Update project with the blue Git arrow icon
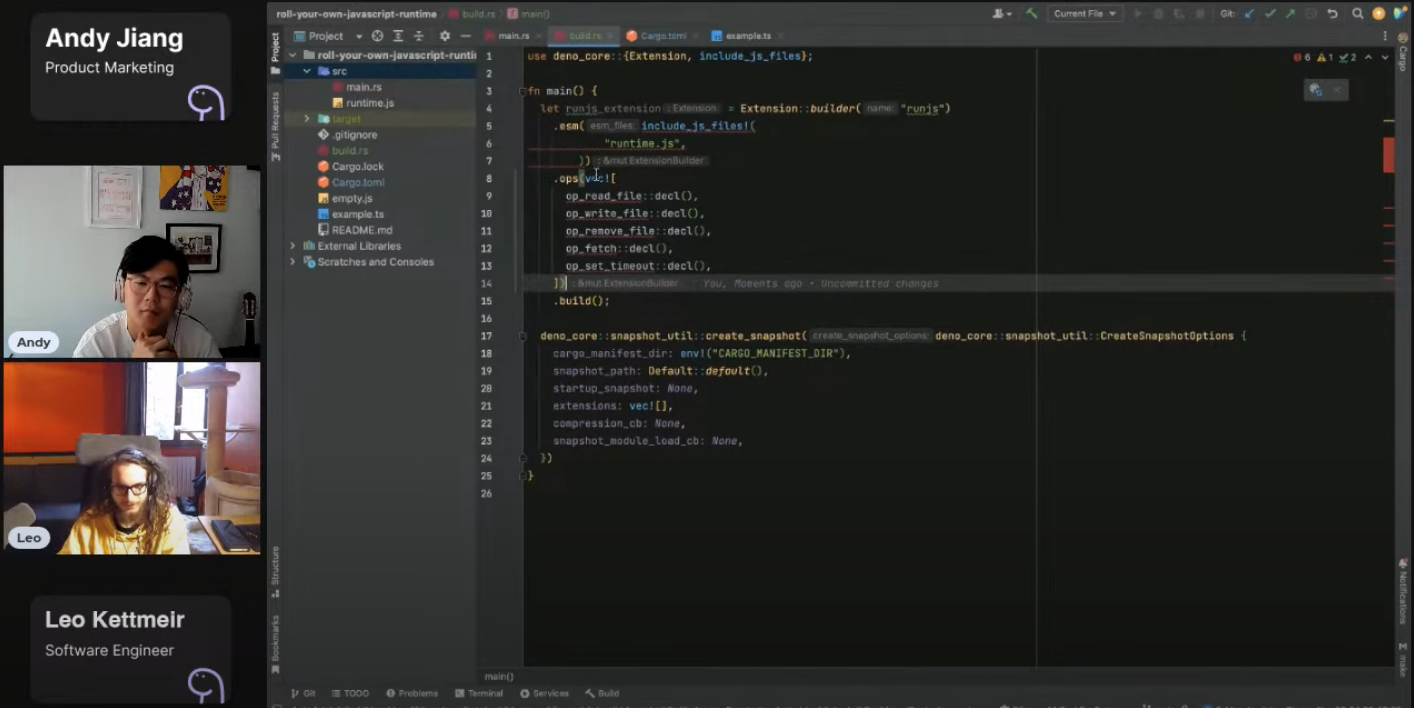 (1248, 14)
